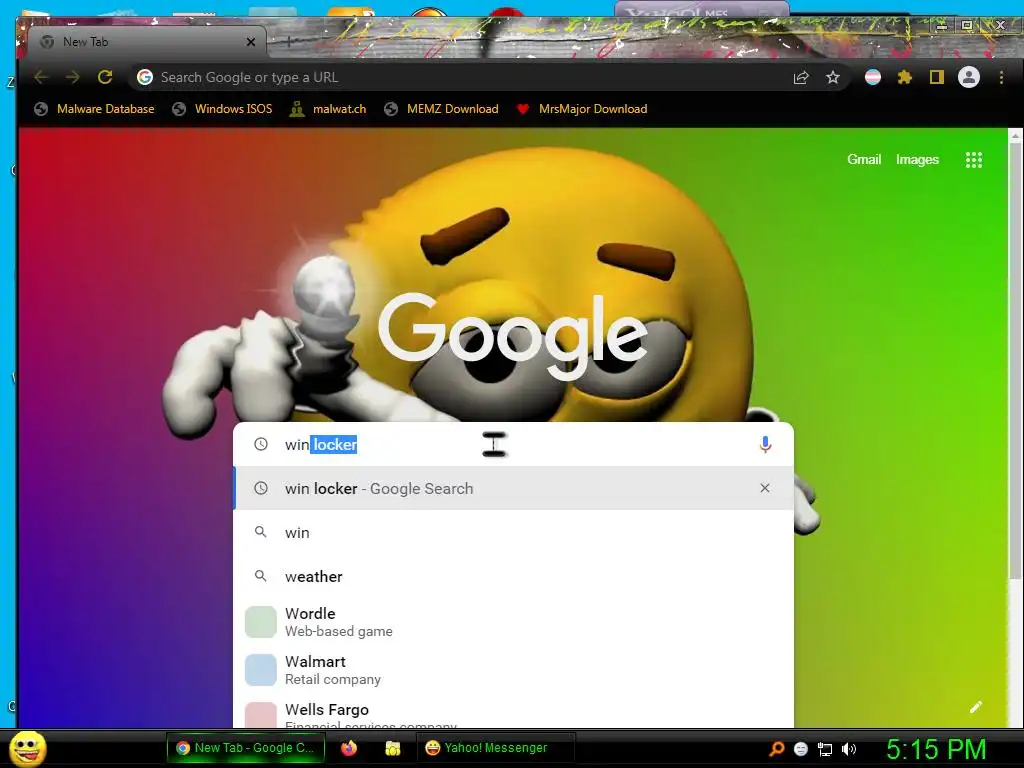Open Malware Database bookmark
This screenshot has width=1024, height=768.
coord(95,109)
